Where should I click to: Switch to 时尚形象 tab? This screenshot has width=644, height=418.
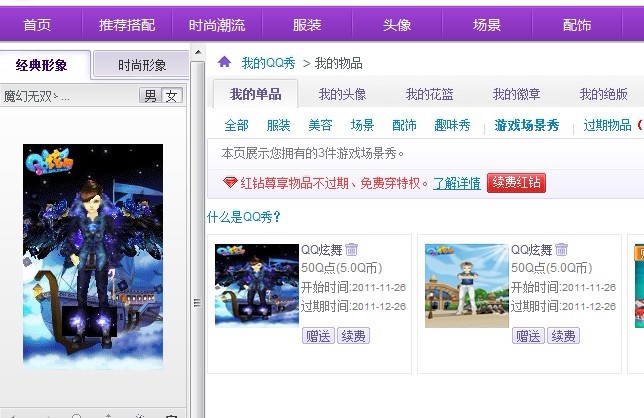coord(141,64)
